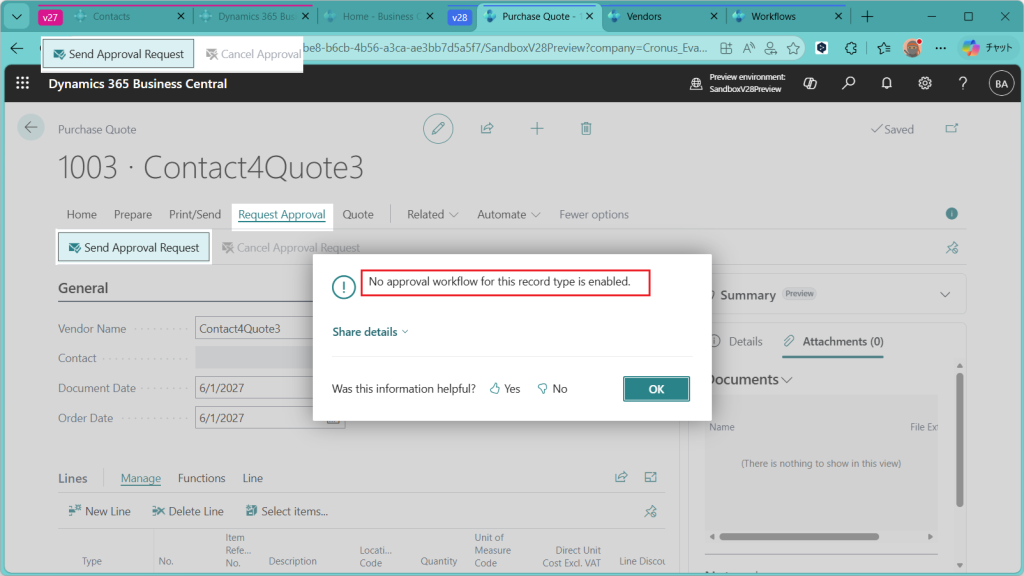Click the Send Approval Request button
Image resolution: width=1024 pixels, height=576 pixels.
133,248
